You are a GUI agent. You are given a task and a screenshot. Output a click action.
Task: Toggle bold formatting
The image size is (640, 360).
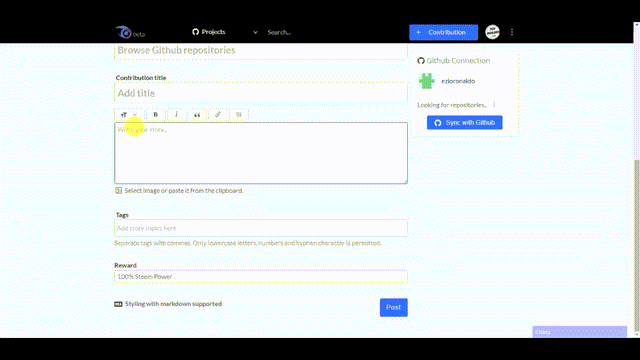click(156, 115)
